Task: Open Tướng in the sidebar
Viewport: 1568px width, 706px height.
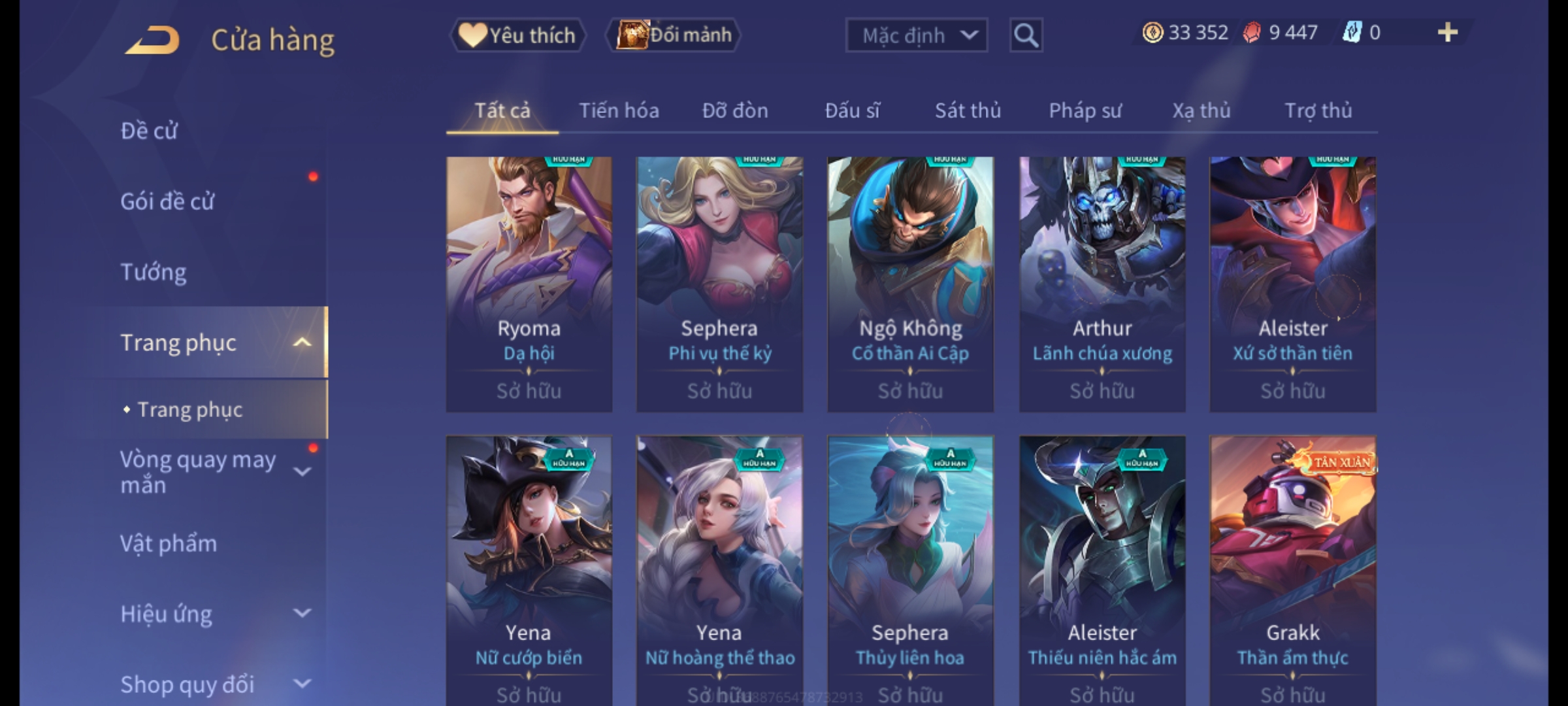Action: pos(154,272)
